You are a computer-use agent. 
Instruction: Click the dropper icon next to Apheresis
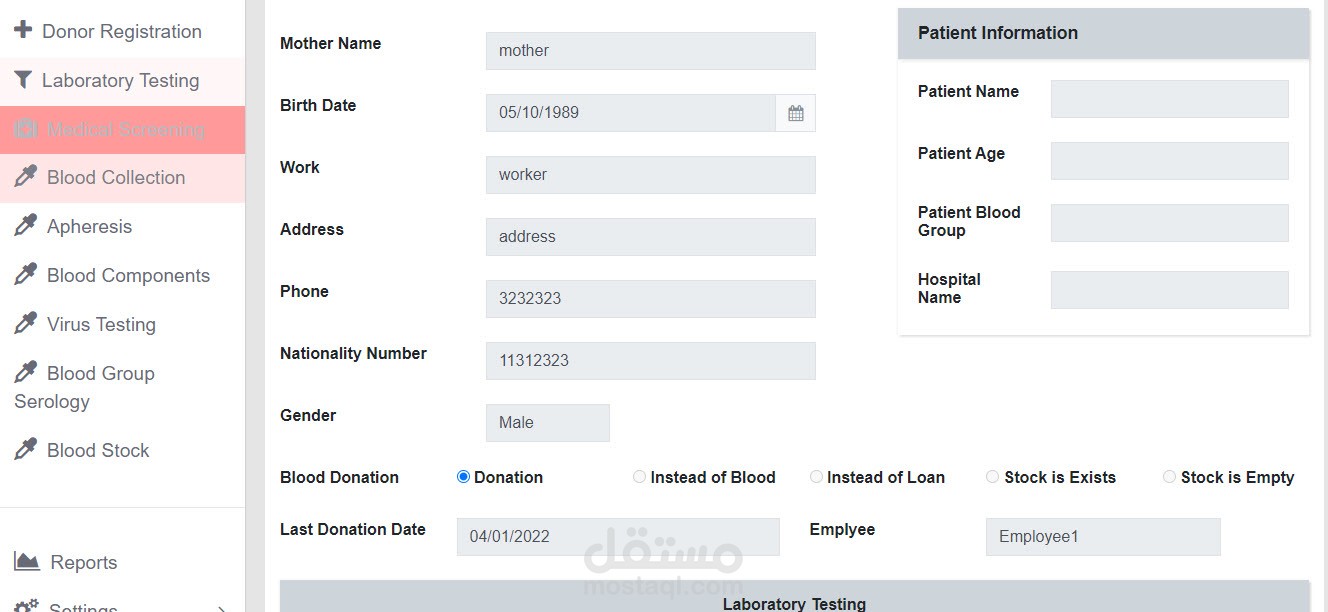click(25, 226)
